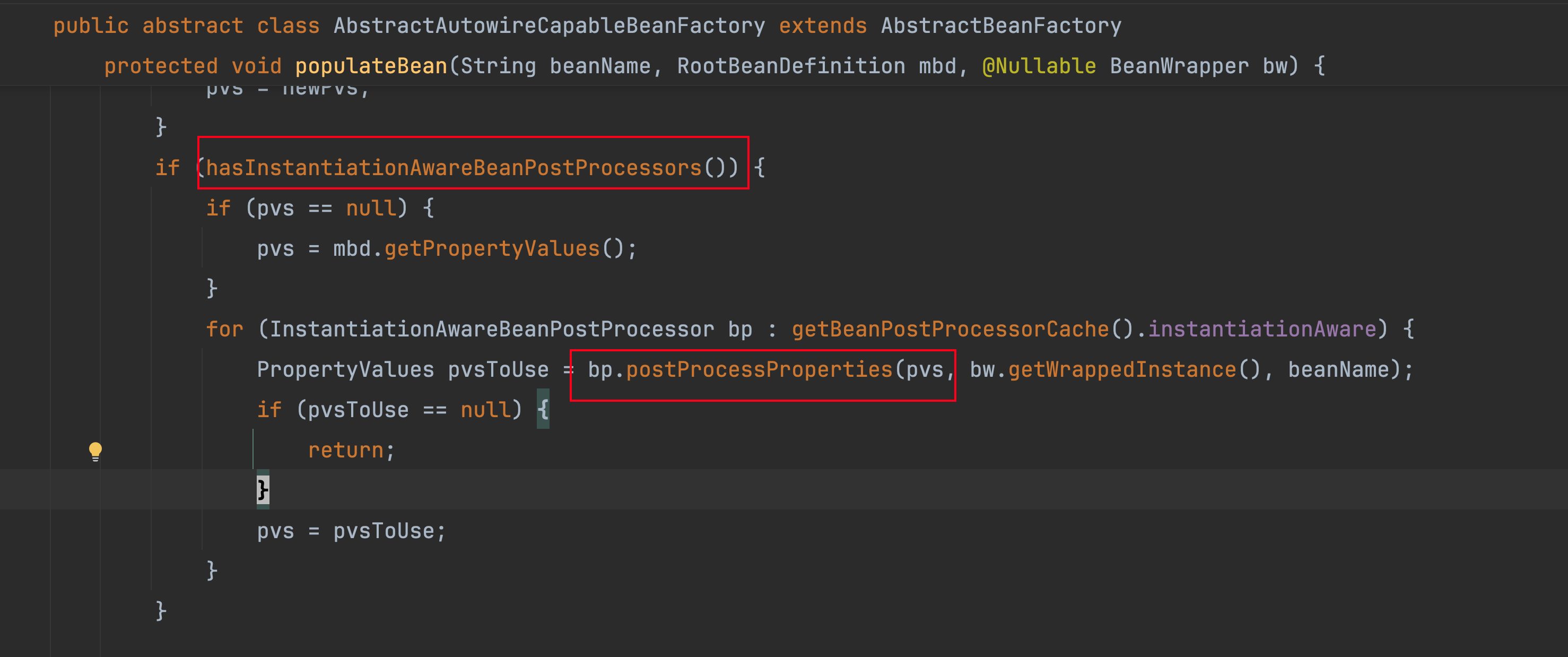Click the instantiationAware field reference
This screenshot has height=657, width=1568.
[x=1262, y=329]
